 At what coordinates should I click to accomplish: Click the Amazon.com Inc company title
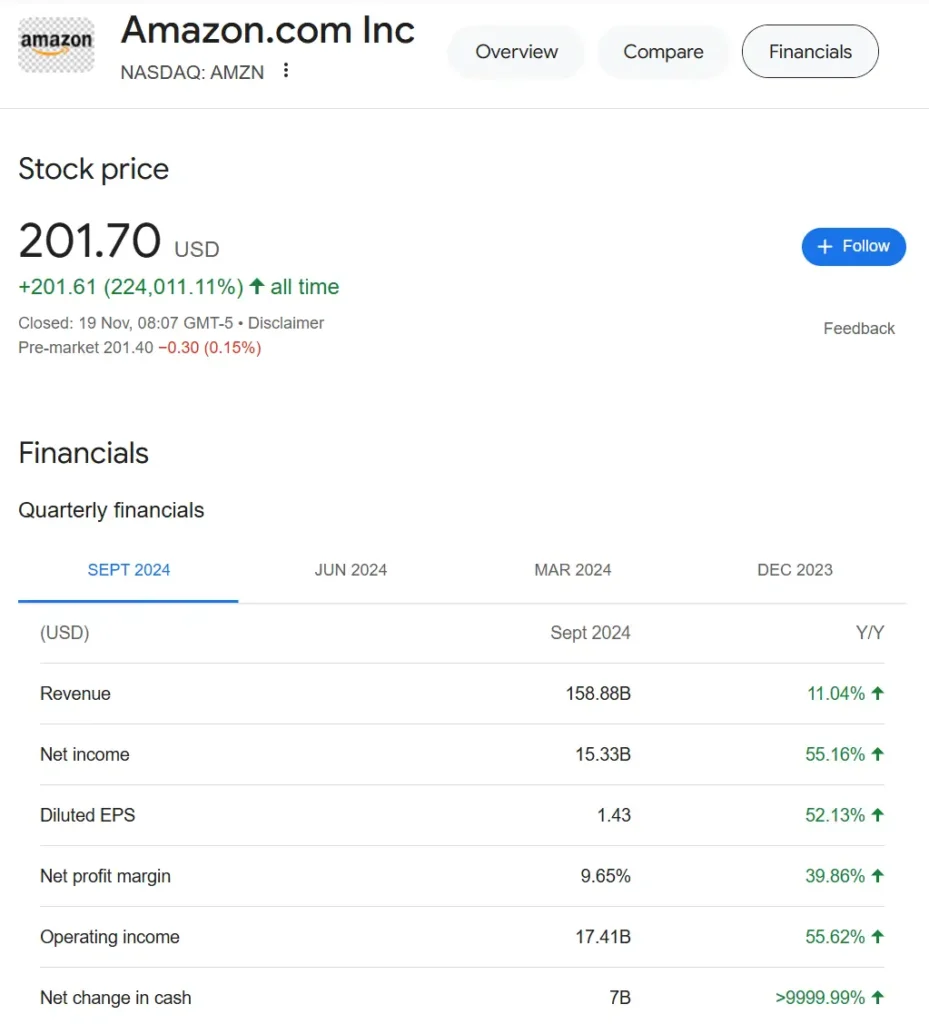click(x=268, y=30)
